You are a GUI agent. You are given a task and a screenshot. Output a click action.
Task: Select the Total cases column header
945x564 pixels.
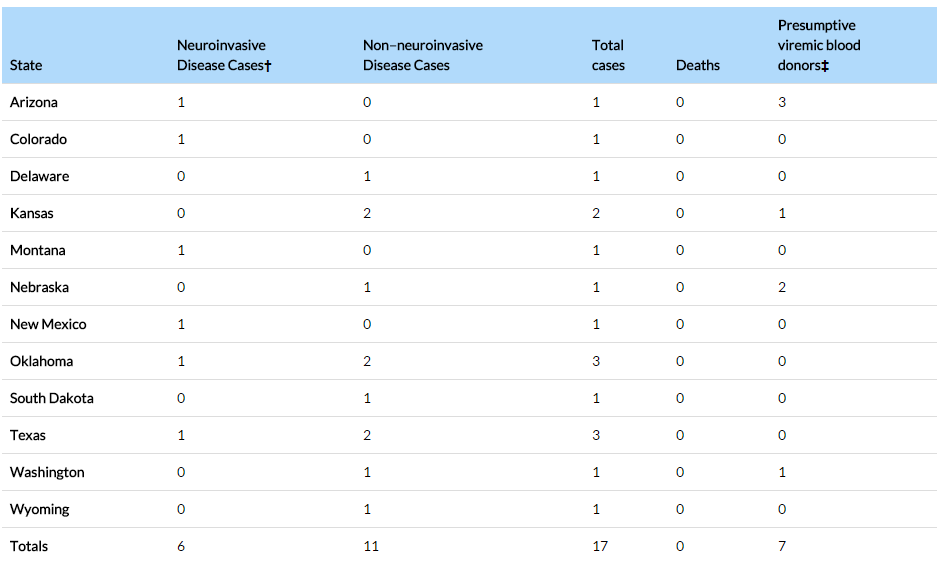click(608, 55)
